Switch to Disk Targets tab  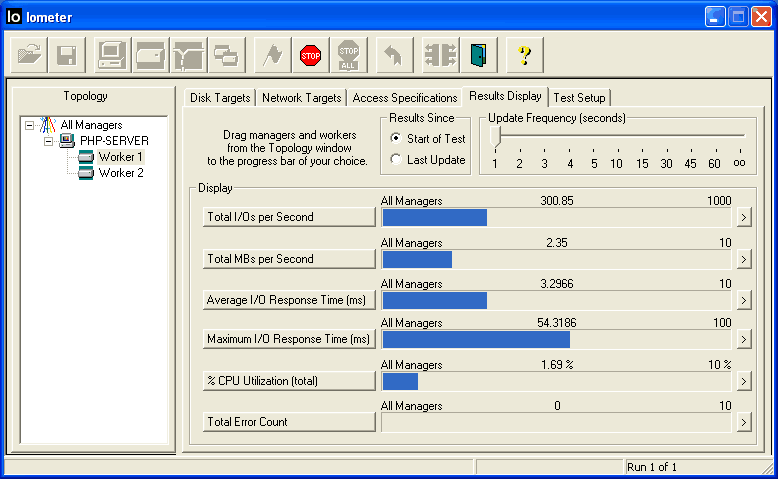(x=220, y=98)
